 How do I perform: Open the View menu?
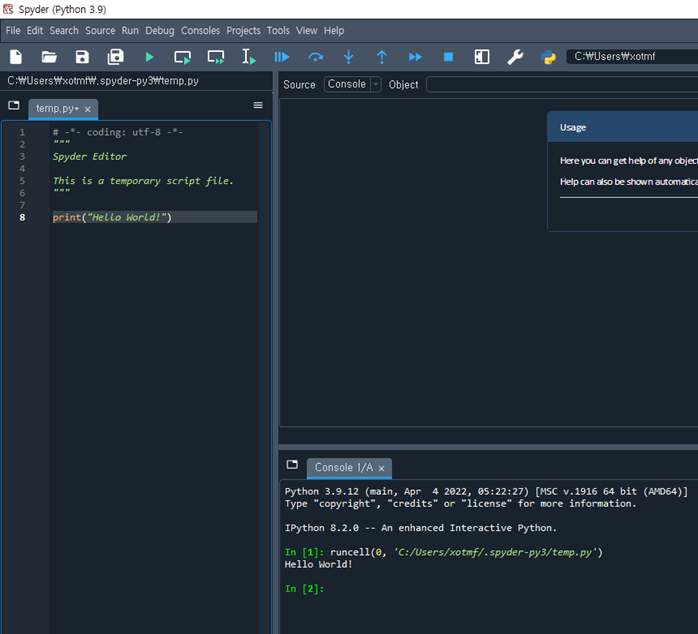307,31
